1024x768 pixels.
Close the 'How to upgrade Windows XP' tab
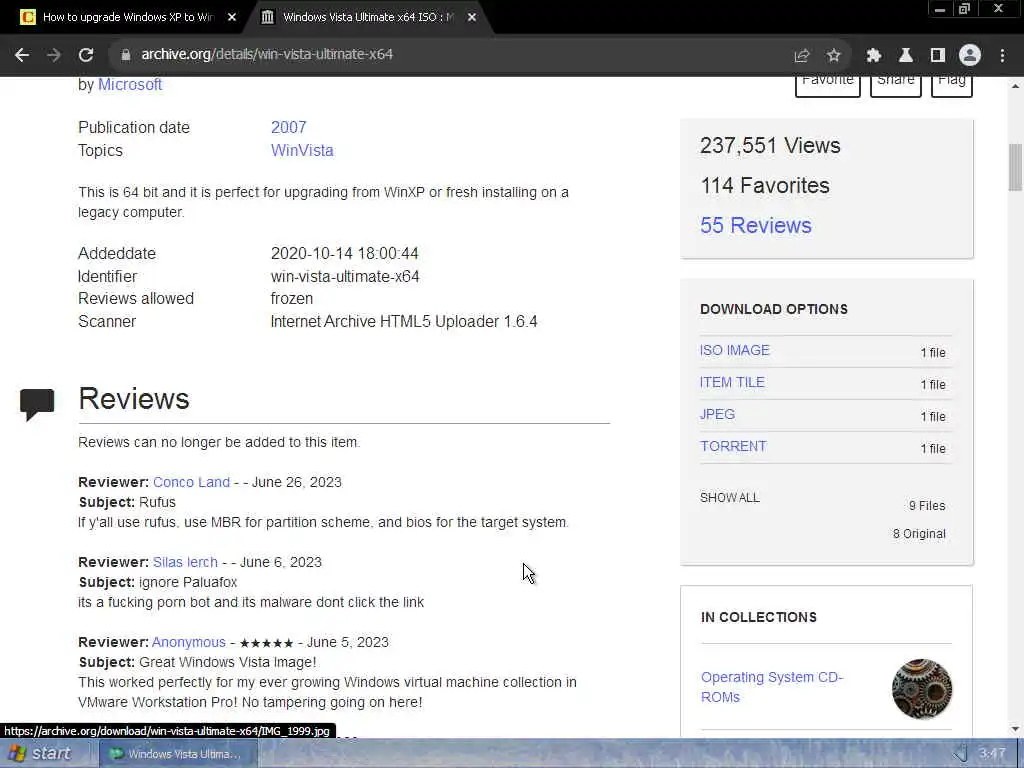[232, 17]
